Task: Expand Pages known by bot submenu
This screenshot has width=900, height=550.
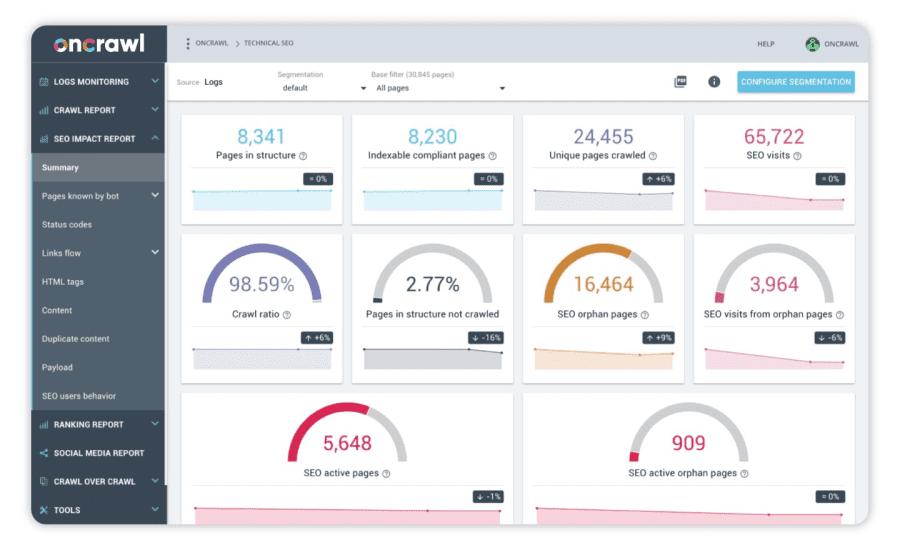Action: point(155,195)
